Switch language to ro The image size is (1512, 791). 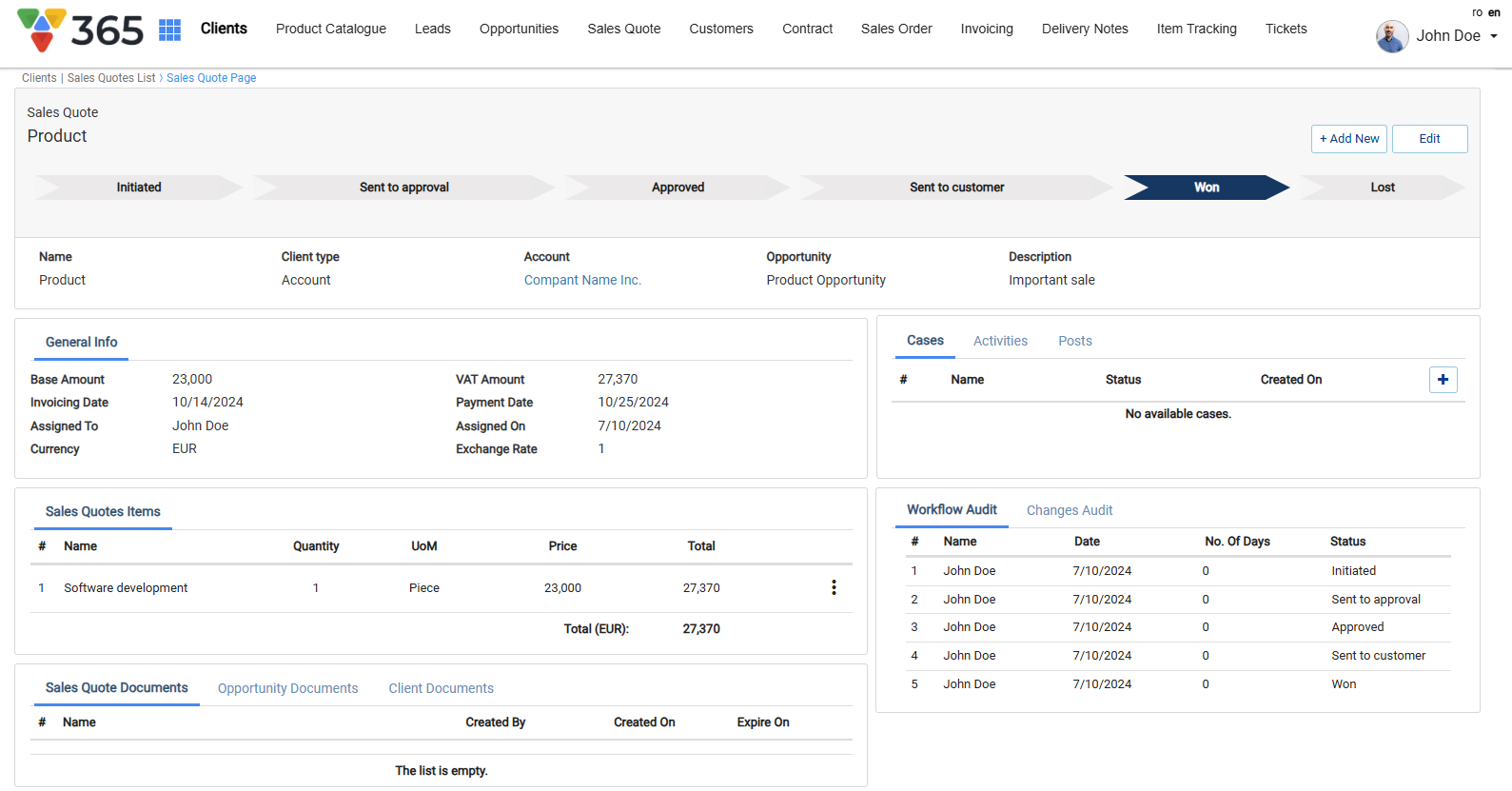pos(1477,12)
